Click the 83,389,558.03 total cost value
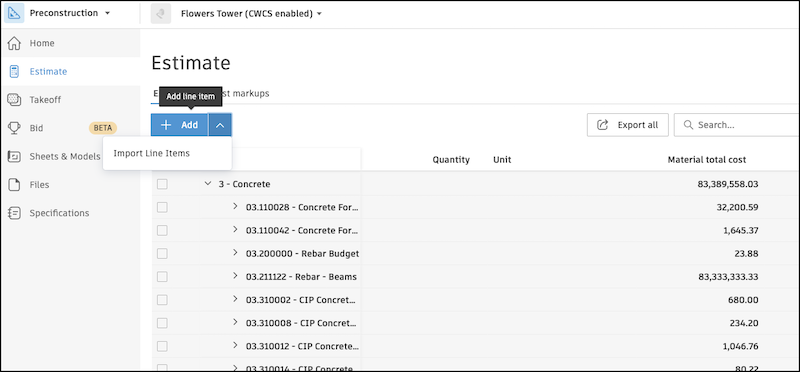The height and width of the screenshot is (372, 800). pyautogui.click(x=728, y=184)
